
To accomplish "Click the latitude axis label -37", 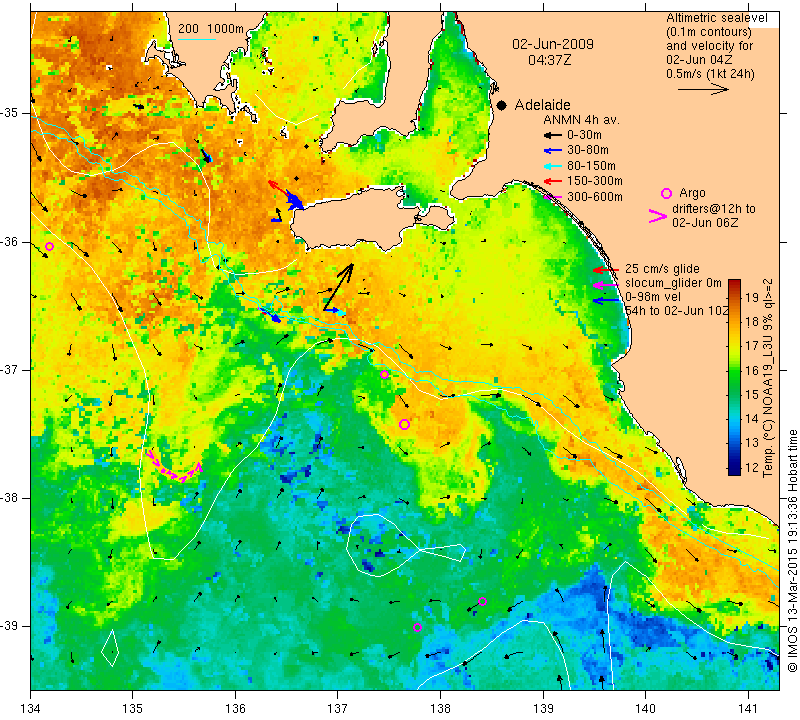I will click(x=10, y=369).
